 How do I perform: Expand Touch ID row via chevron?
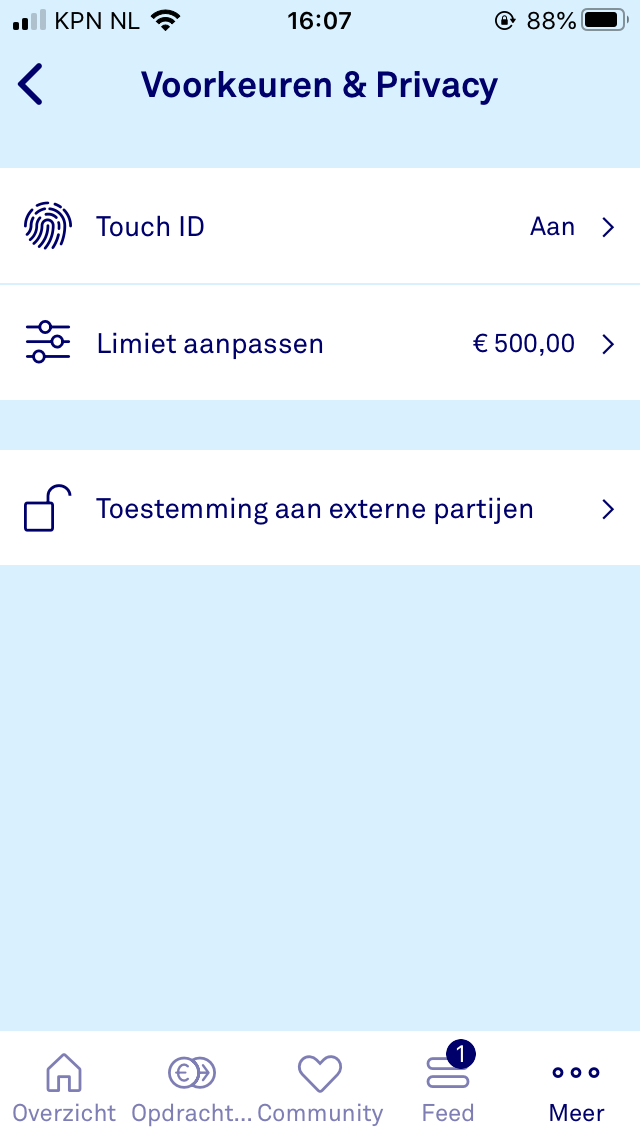tap(608, 227)
